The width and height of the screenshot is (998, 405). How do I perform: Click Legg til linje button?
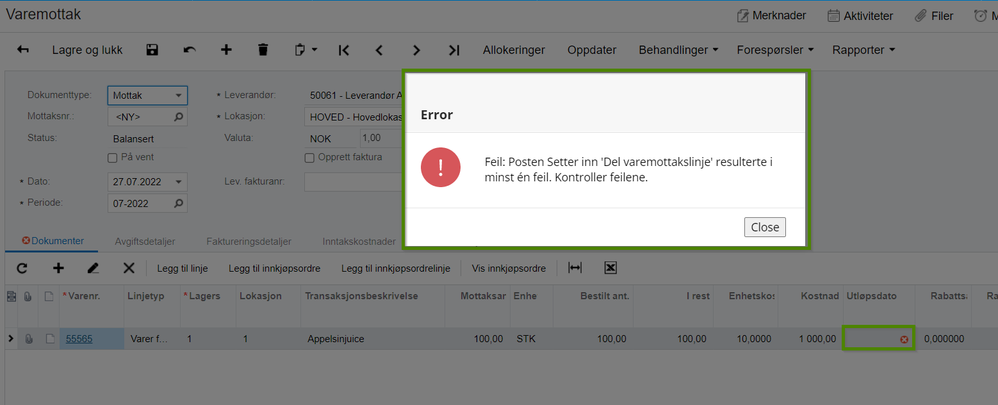pyautogui.click(x=183, y=269)
